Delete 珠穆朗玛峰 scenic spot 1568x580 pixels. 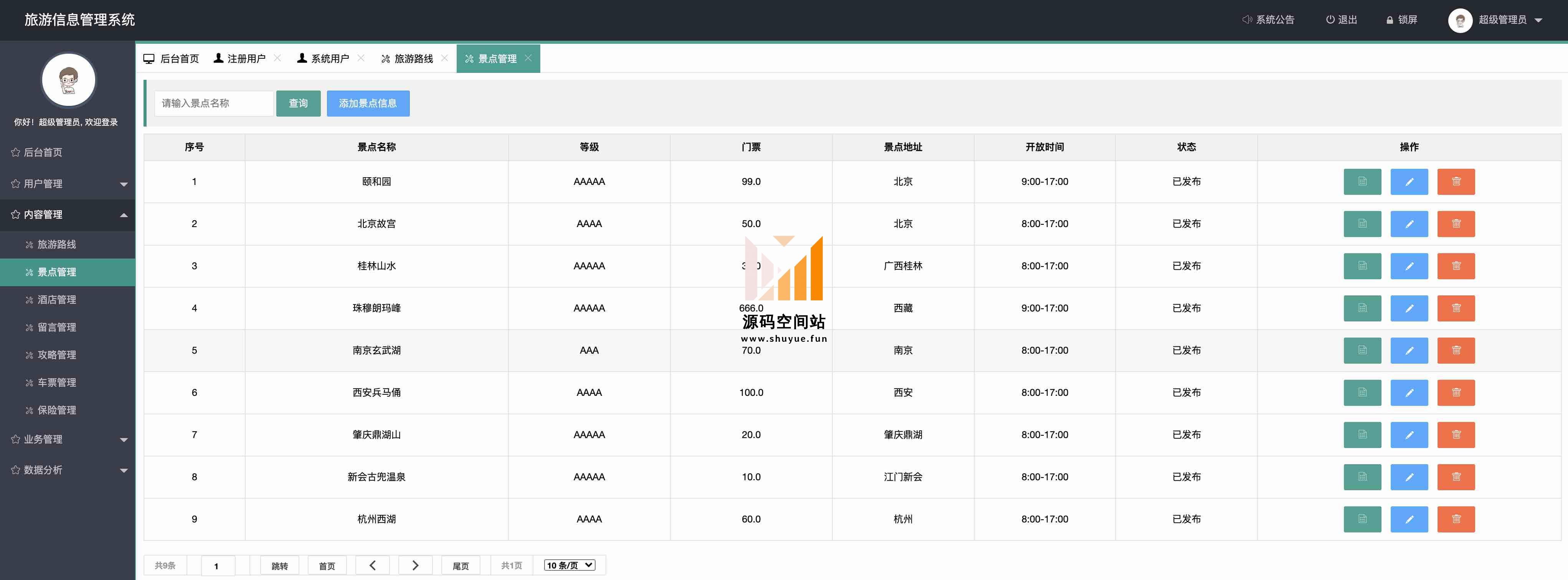(1456, 308)
